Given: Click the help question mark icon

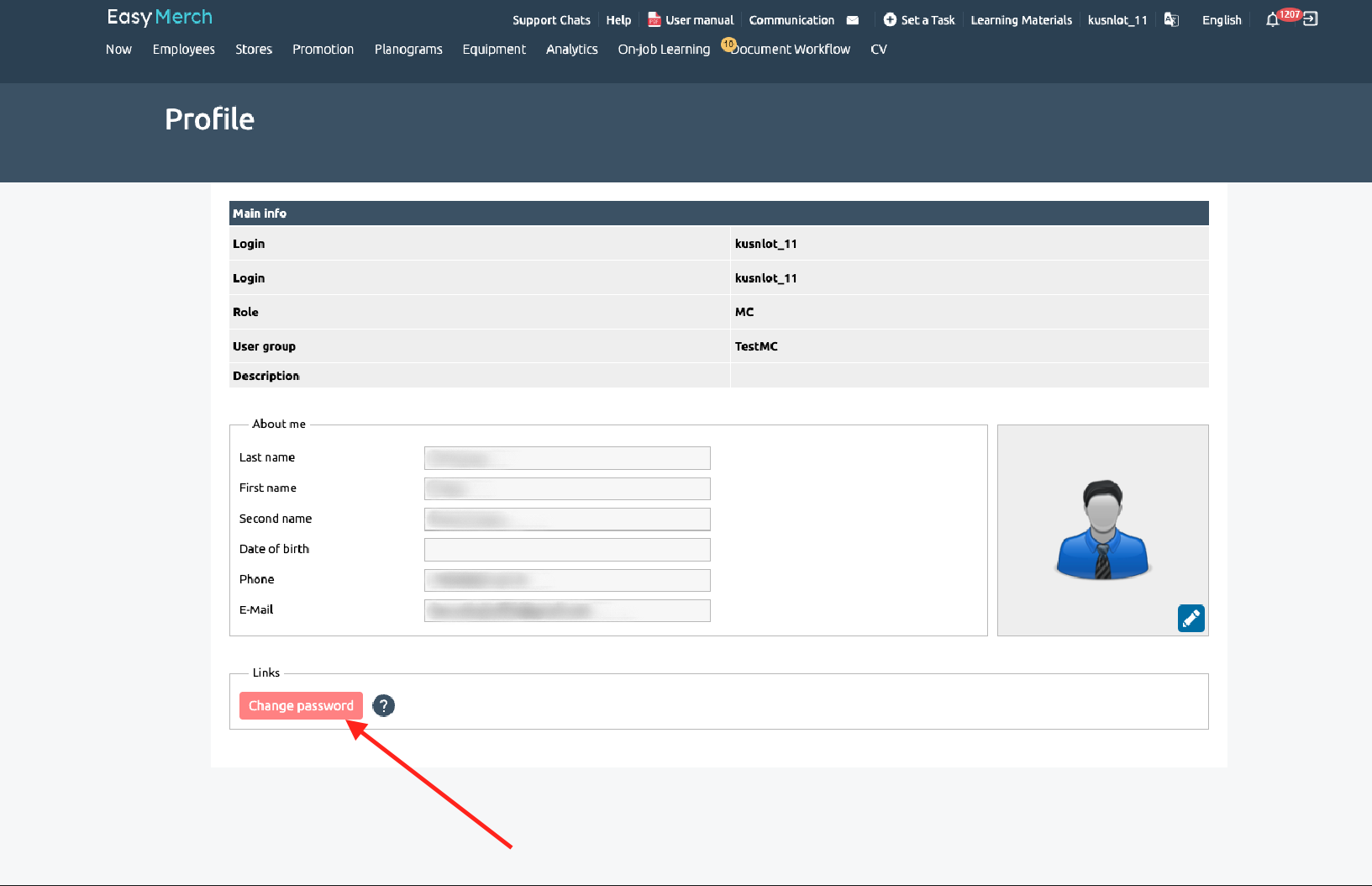Looking at the screenshot, I should pos(383,706).
